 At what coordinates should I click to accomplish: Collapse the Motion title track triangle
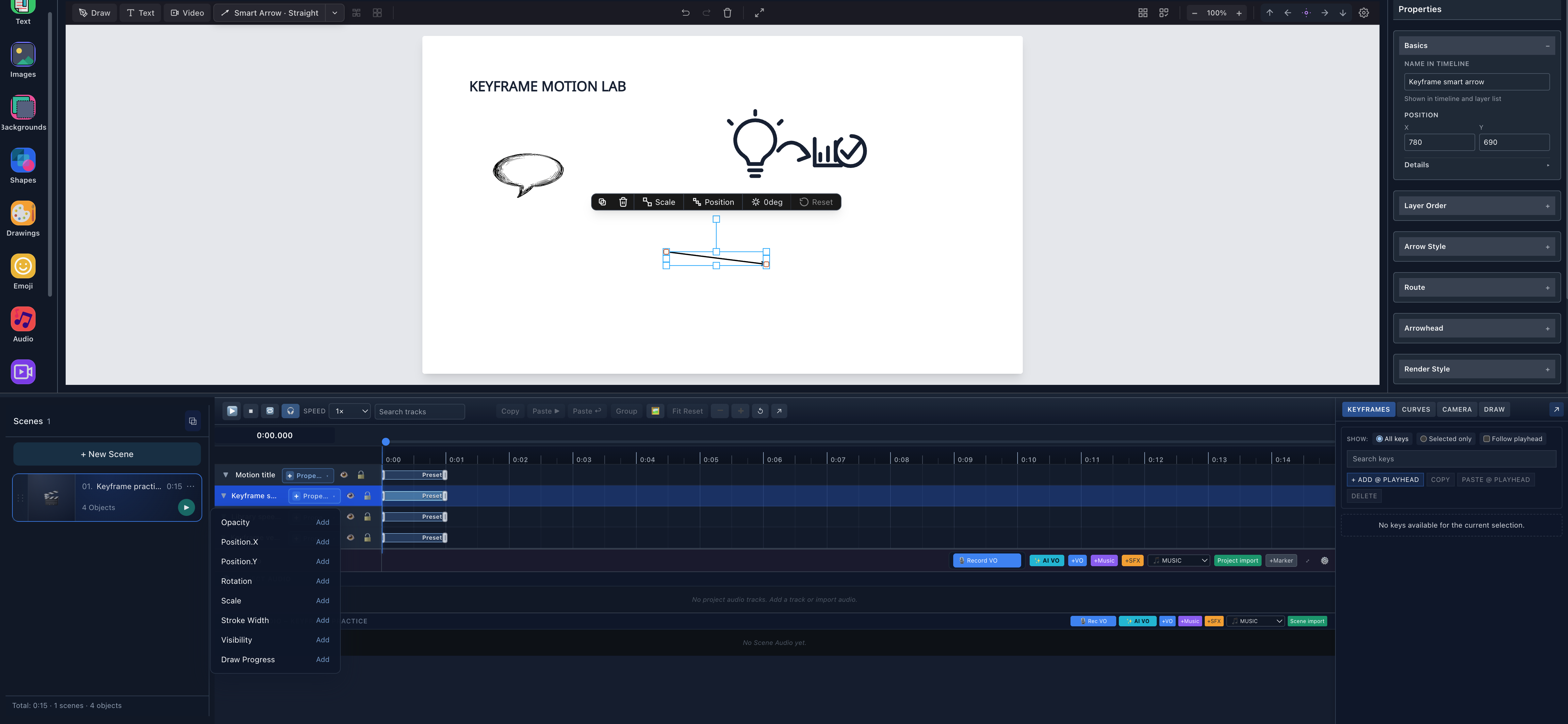(225, 475)
